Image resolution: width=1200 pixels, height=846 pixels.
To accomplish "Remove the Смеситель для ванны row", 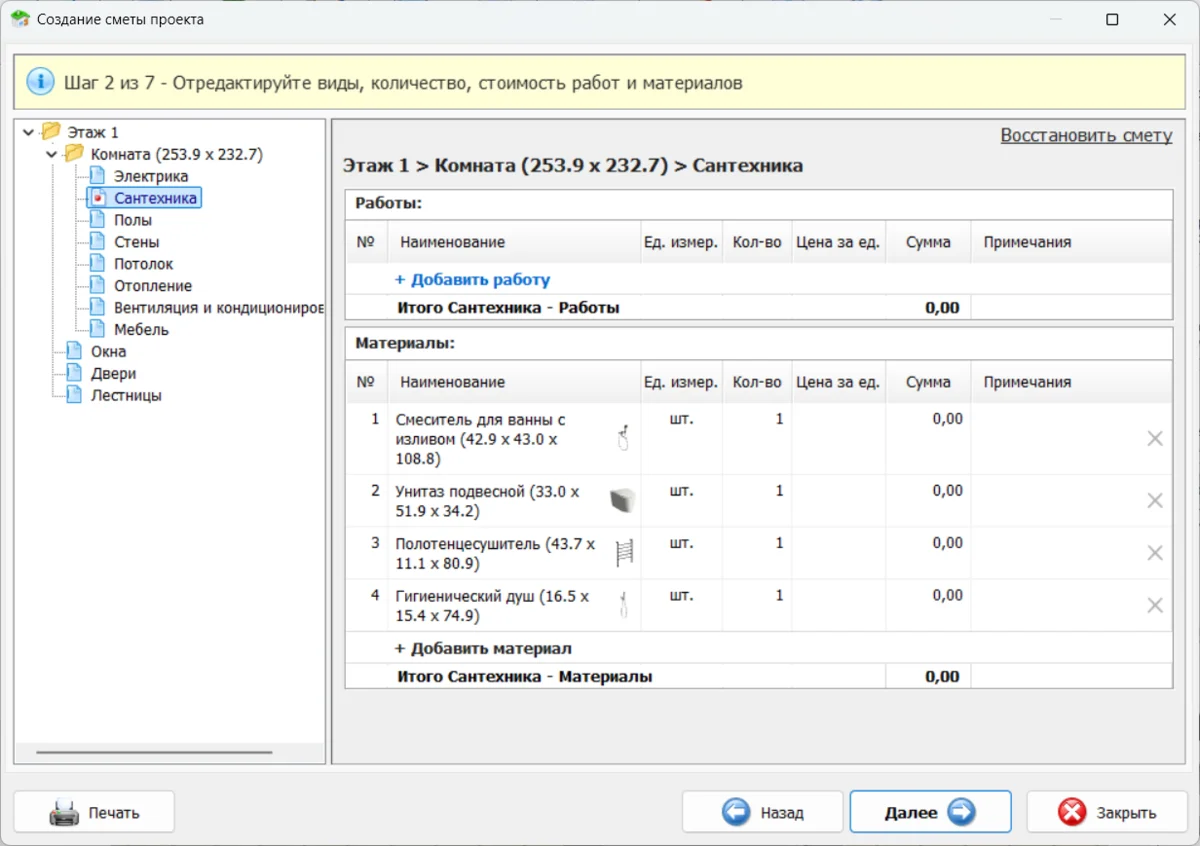I will pos(1155,439).
